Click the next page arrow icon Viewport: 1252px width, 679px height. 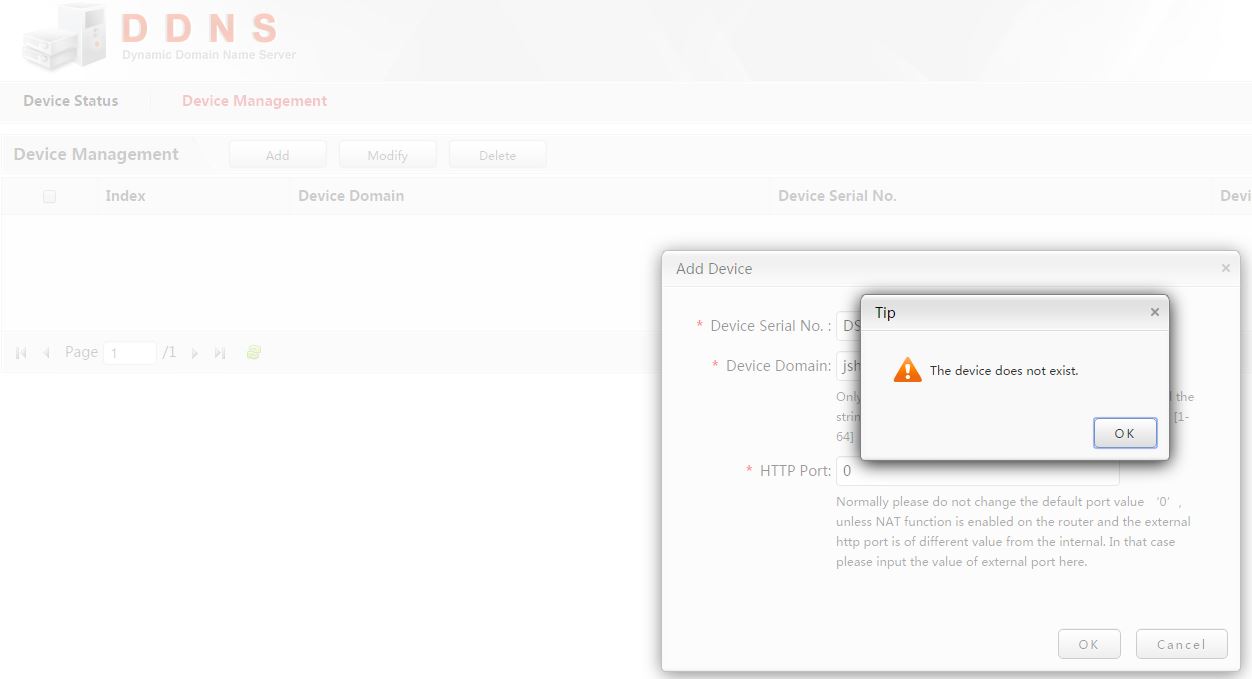195,353
